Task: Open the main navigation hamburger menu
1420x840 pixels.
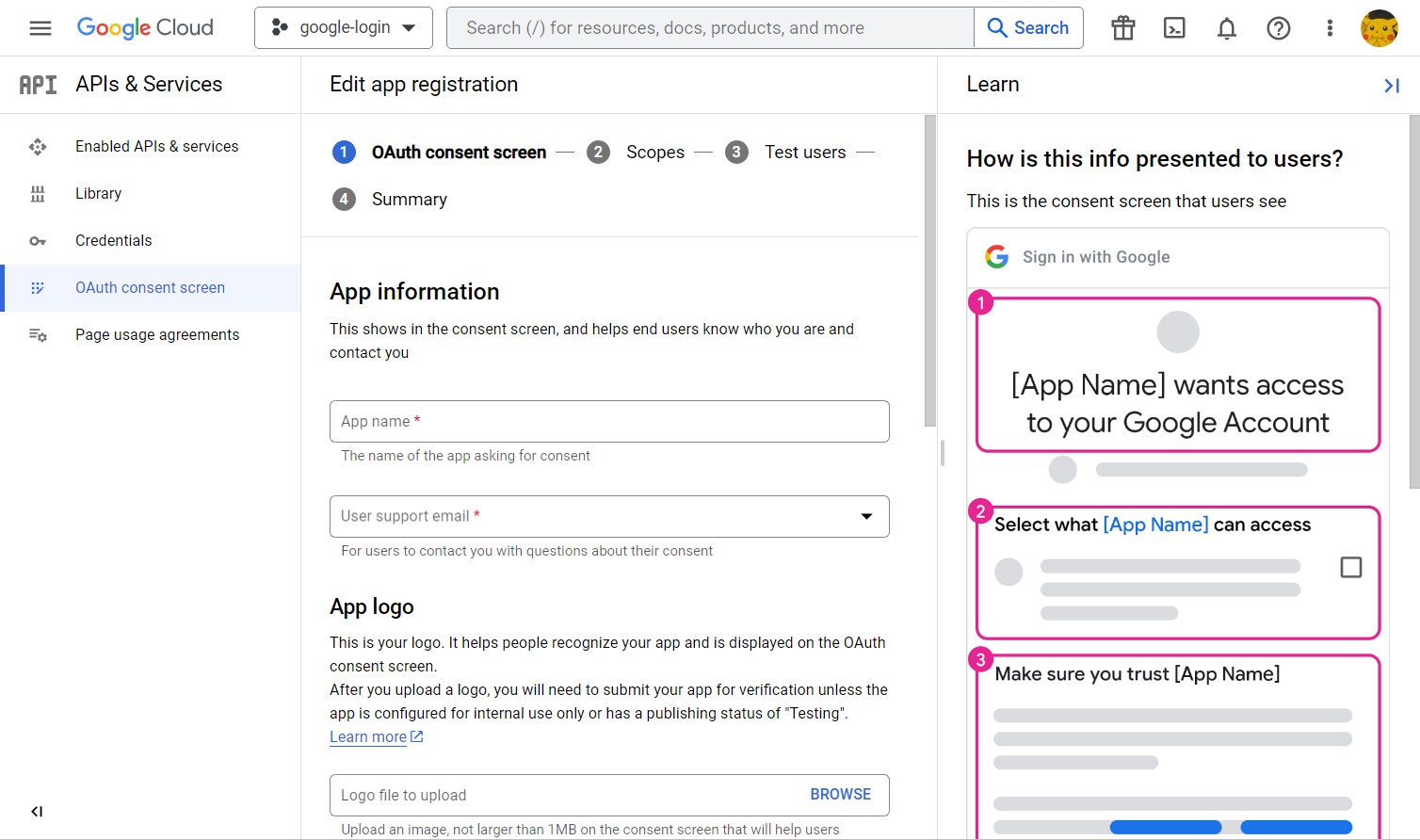Action: [x=40, y=28]
